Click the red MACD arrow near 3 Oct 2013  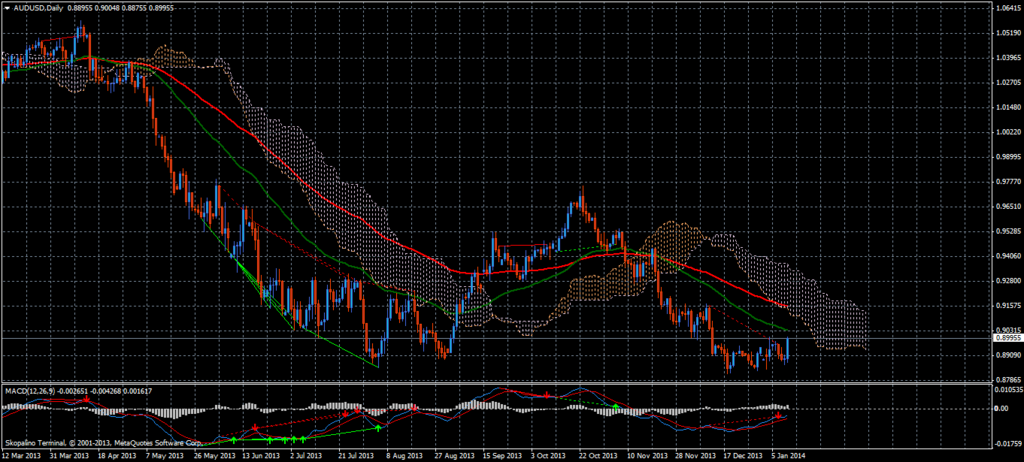pyautogui.click(x=547, y=397)
